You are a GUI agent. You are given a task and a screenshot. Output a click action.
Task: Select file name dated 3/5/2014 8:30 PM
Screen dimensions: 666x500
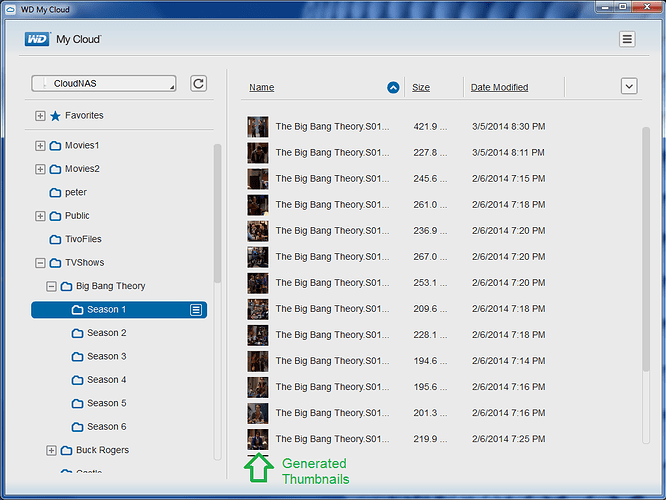332,127
